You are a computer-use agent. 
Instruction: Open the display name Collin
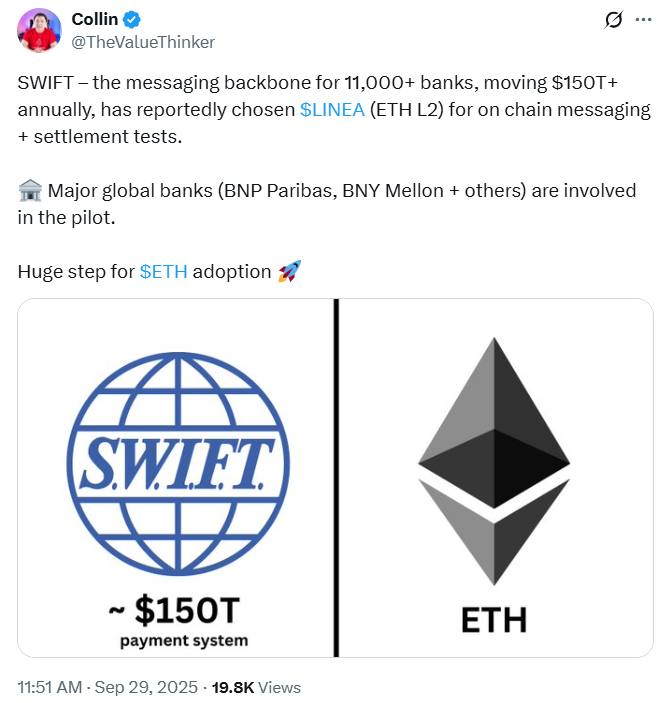(95, 19)
